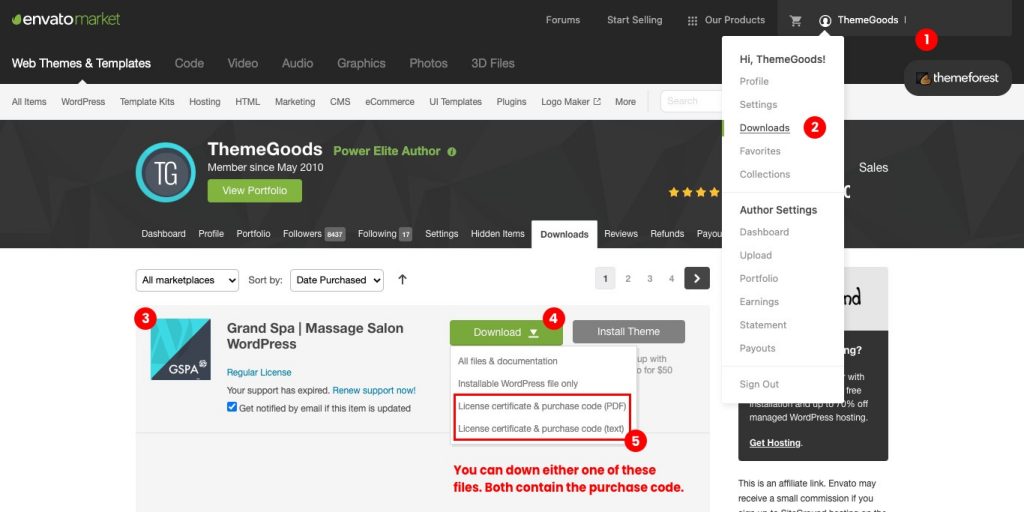
Task: Click the TG author avatar
Action: pyautogui.click(x=165, y=172)
